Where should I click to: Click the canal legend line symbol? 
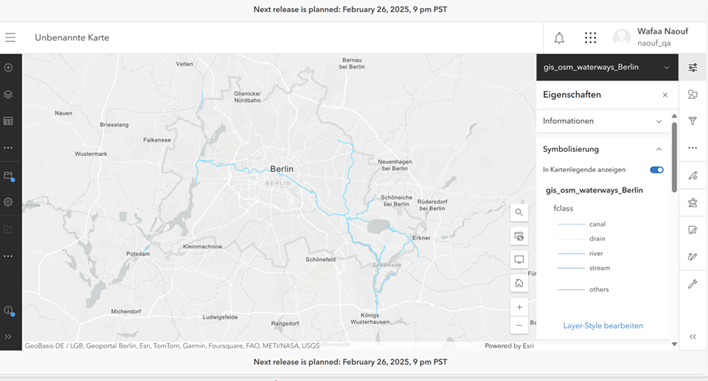click(571, 224)
